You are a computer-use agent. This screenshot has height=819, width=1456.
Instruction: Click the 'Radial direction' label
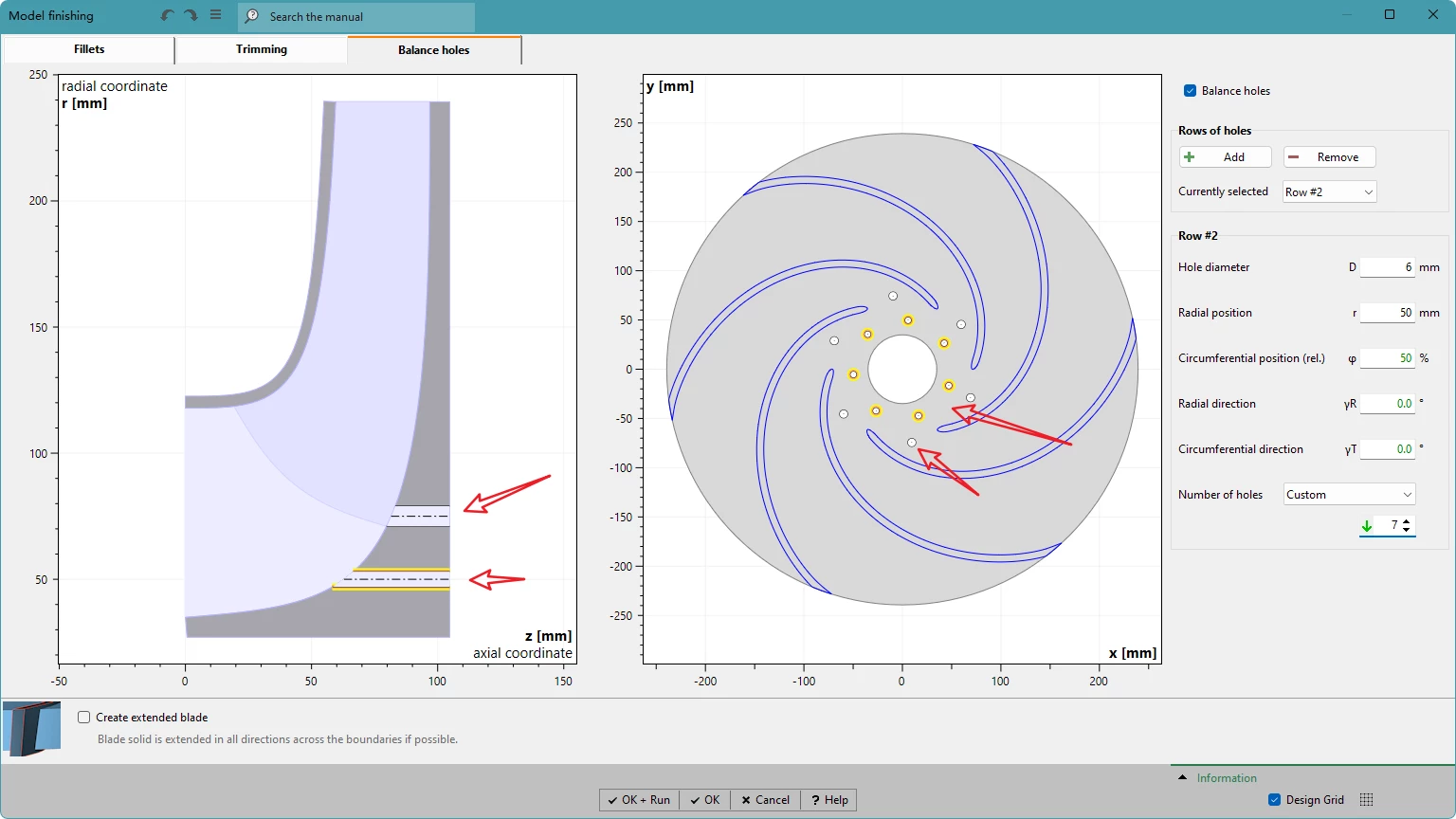coord(1217,404)
